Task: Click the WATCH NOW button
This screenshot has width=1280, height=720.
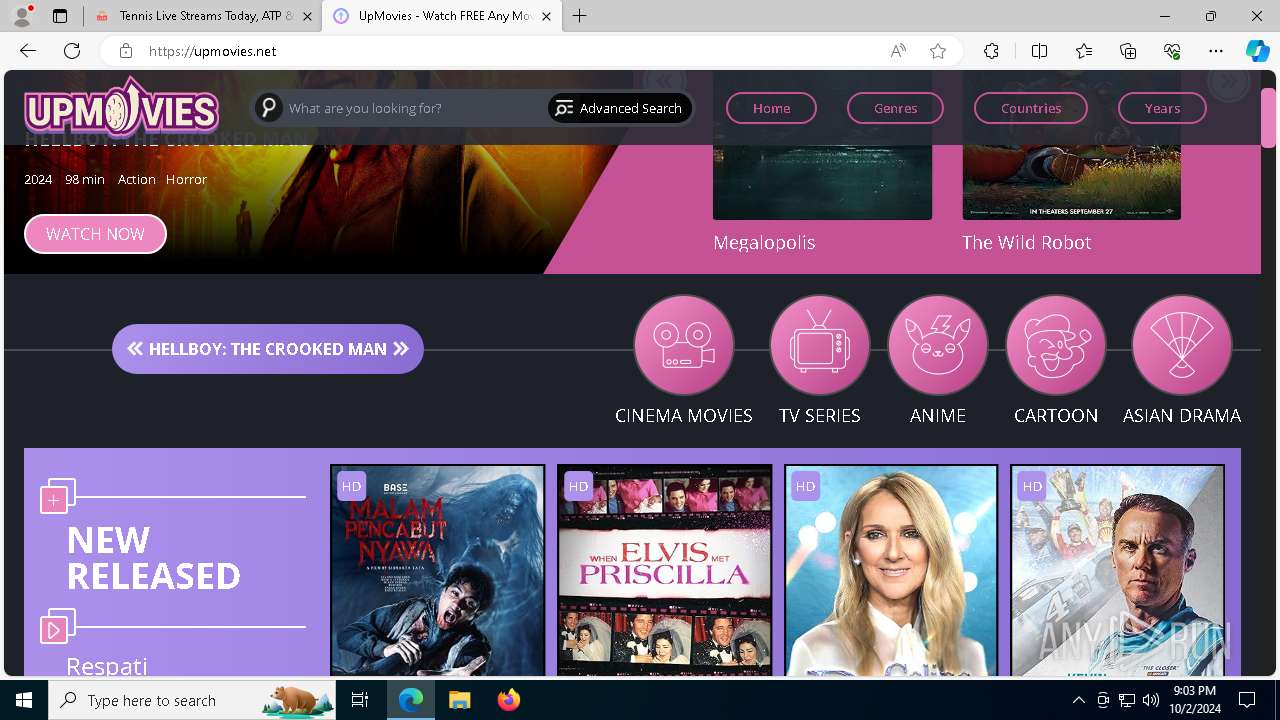Action: pyautogui.click(x=95, y=234)
